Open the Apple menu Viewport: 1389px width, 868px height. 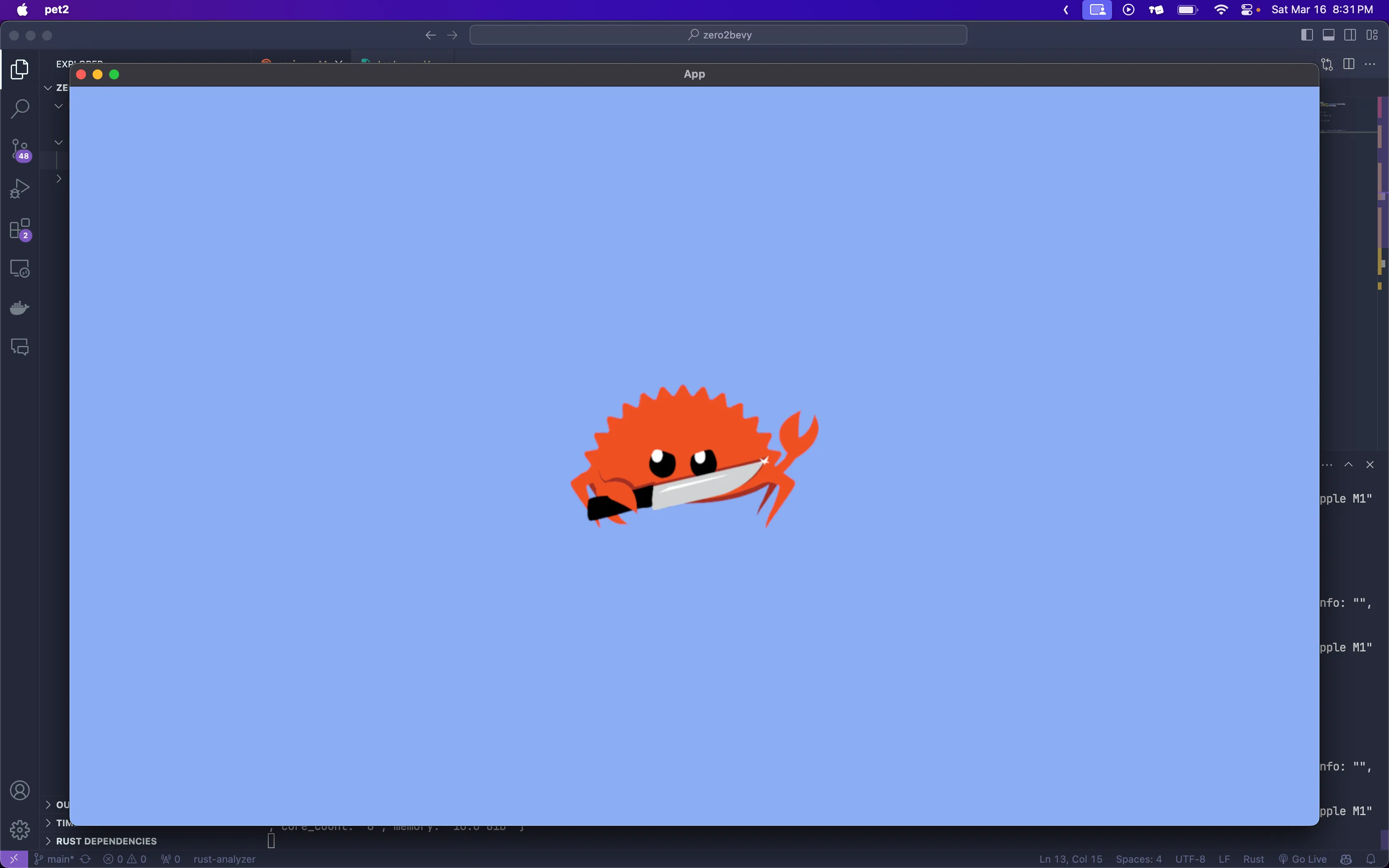(x=22, y=10)
